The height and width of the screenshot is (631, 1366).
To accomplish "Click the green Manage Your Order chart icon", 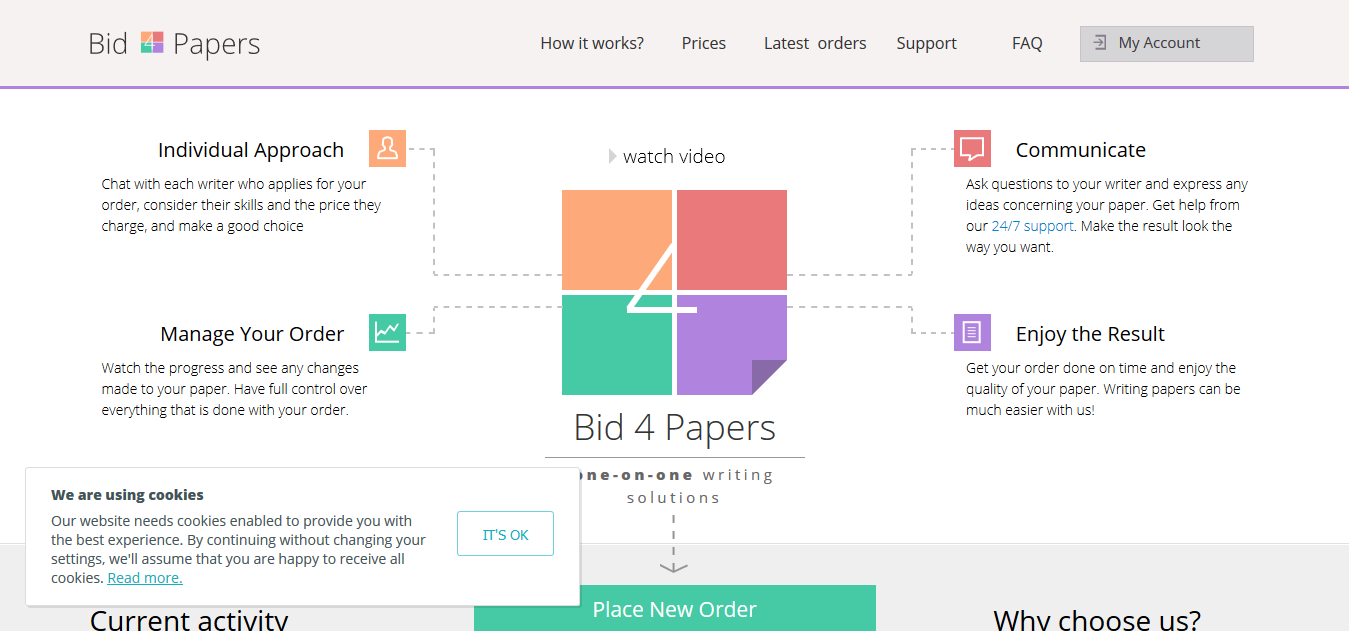I will (x=387, y=332).
